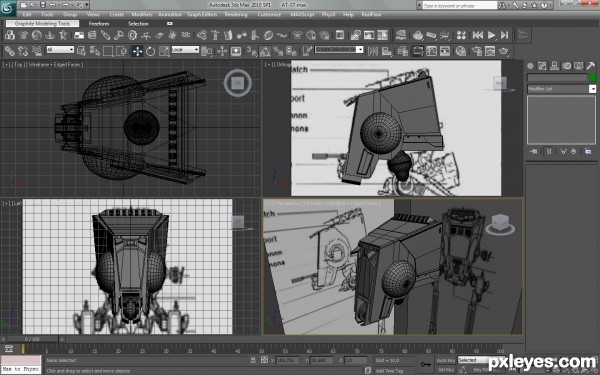
Task: Click the top viewport ViewCube
Action: pyautogui.click(x=238, y=83)
